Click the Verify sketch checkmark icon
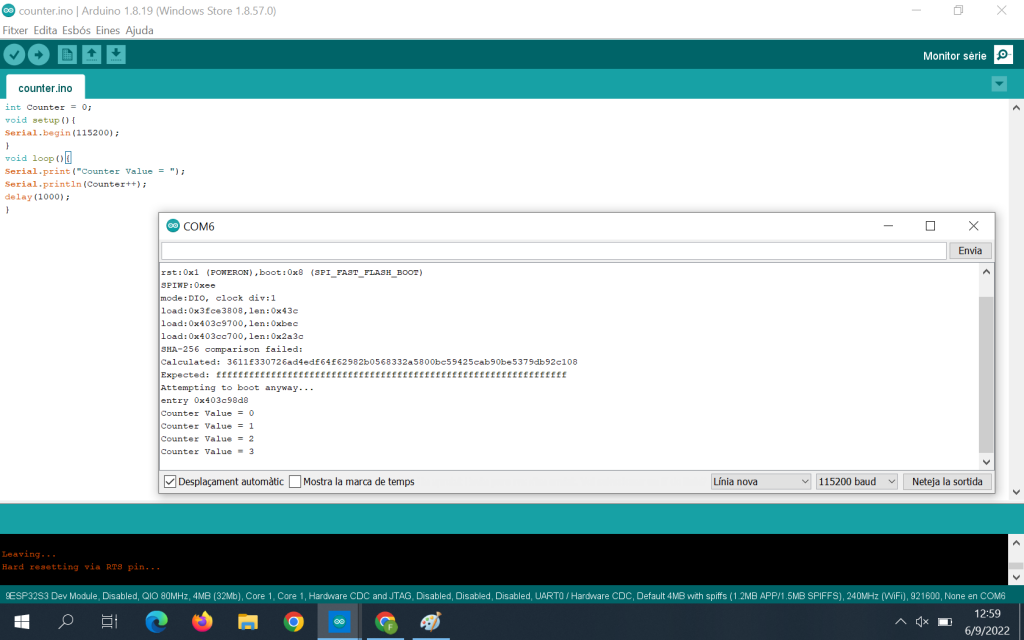Screen dimensions: 1024x640 [x=14, y=55]
